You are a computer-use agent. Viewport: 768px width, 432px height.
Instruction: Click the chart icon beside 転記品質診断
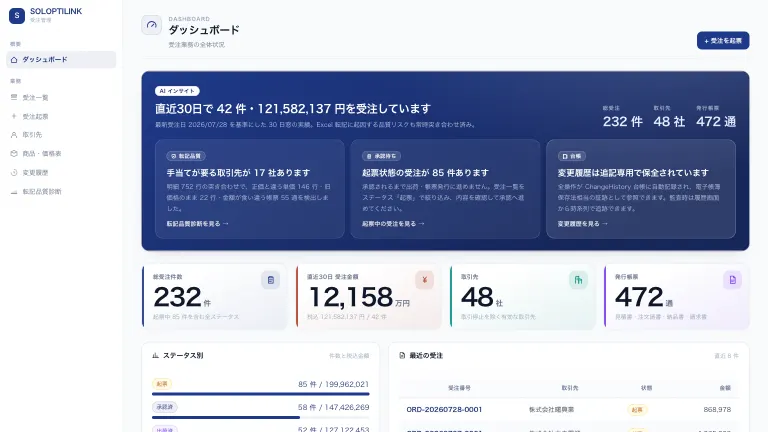click(14, 192)
